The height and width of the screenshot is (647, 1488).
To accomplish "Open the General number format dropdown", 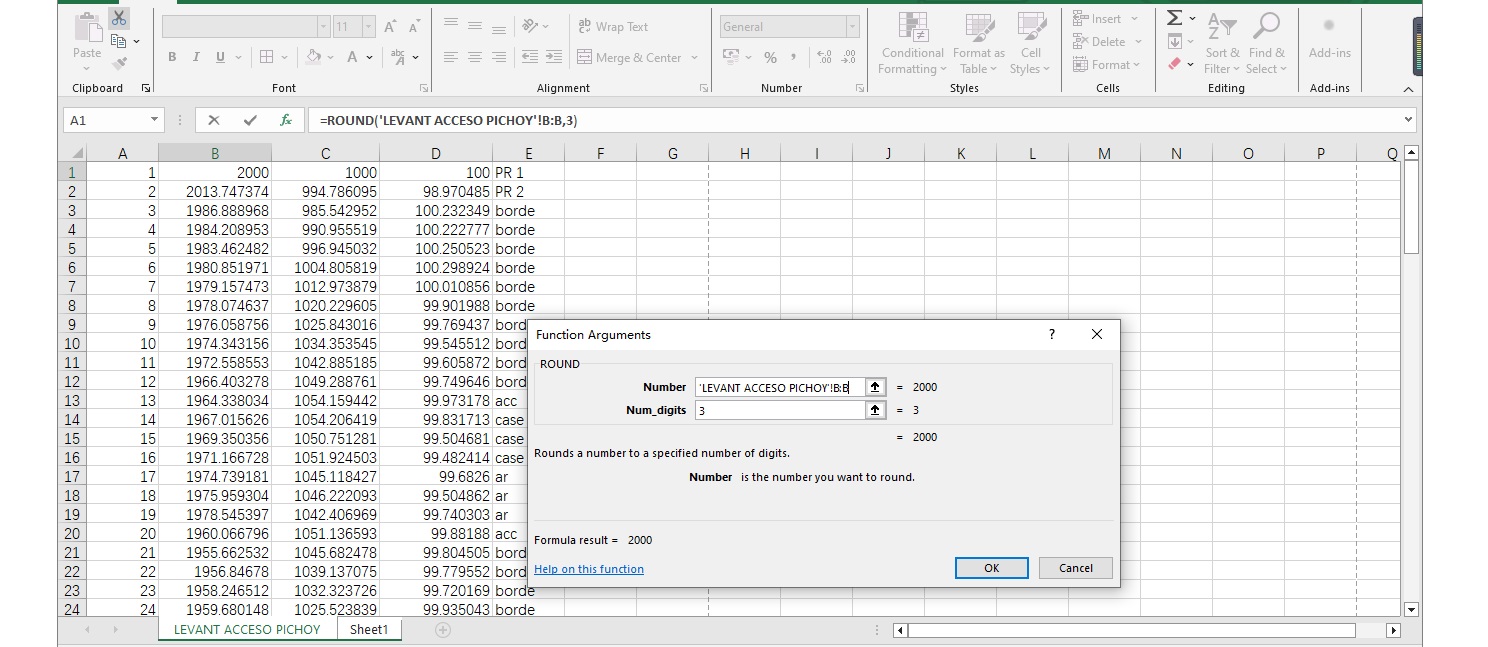I will point(852,27).
